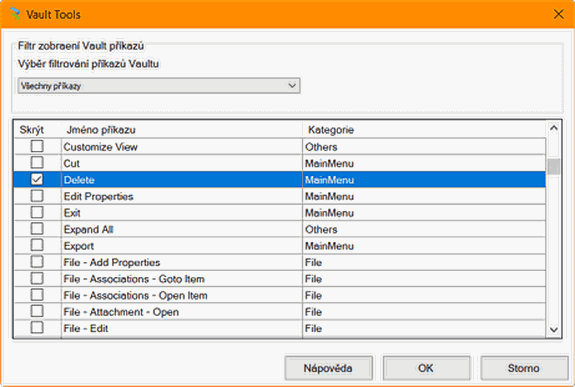575x387 pixels.
Task: Click the MainMenu category of Export row
Action: 329,246
